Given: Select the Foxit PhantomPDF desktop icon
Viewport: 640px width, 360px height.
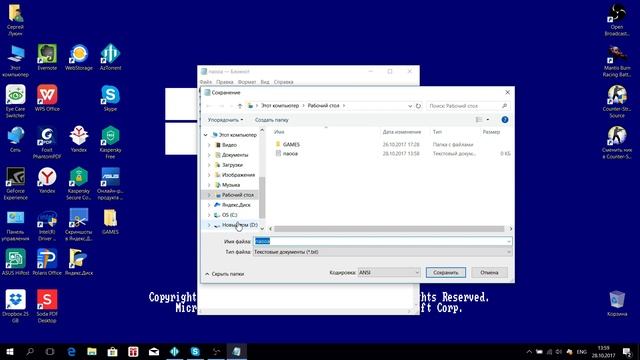Looking at the screenshot, I should click(x=47, y=142).
